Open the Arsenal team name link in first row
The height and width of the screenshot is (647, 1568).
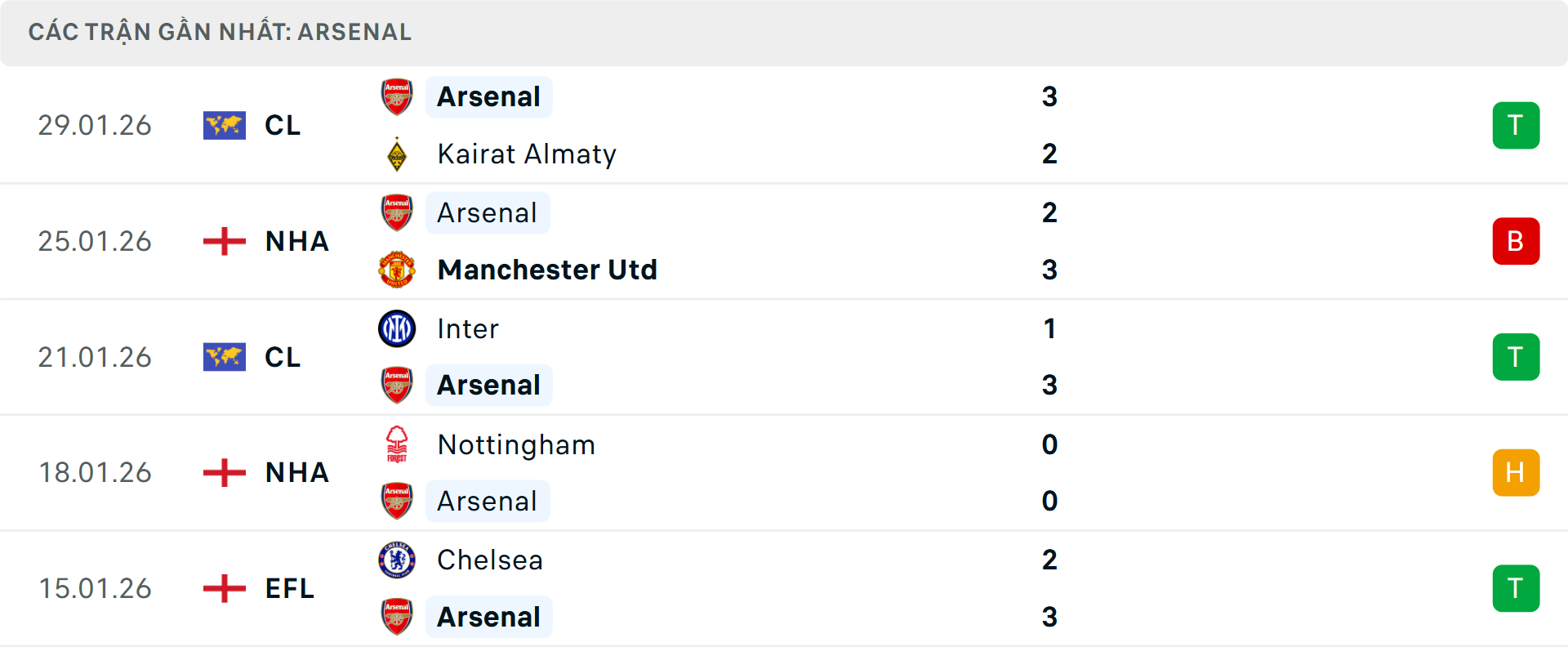(x=488, y=96)
